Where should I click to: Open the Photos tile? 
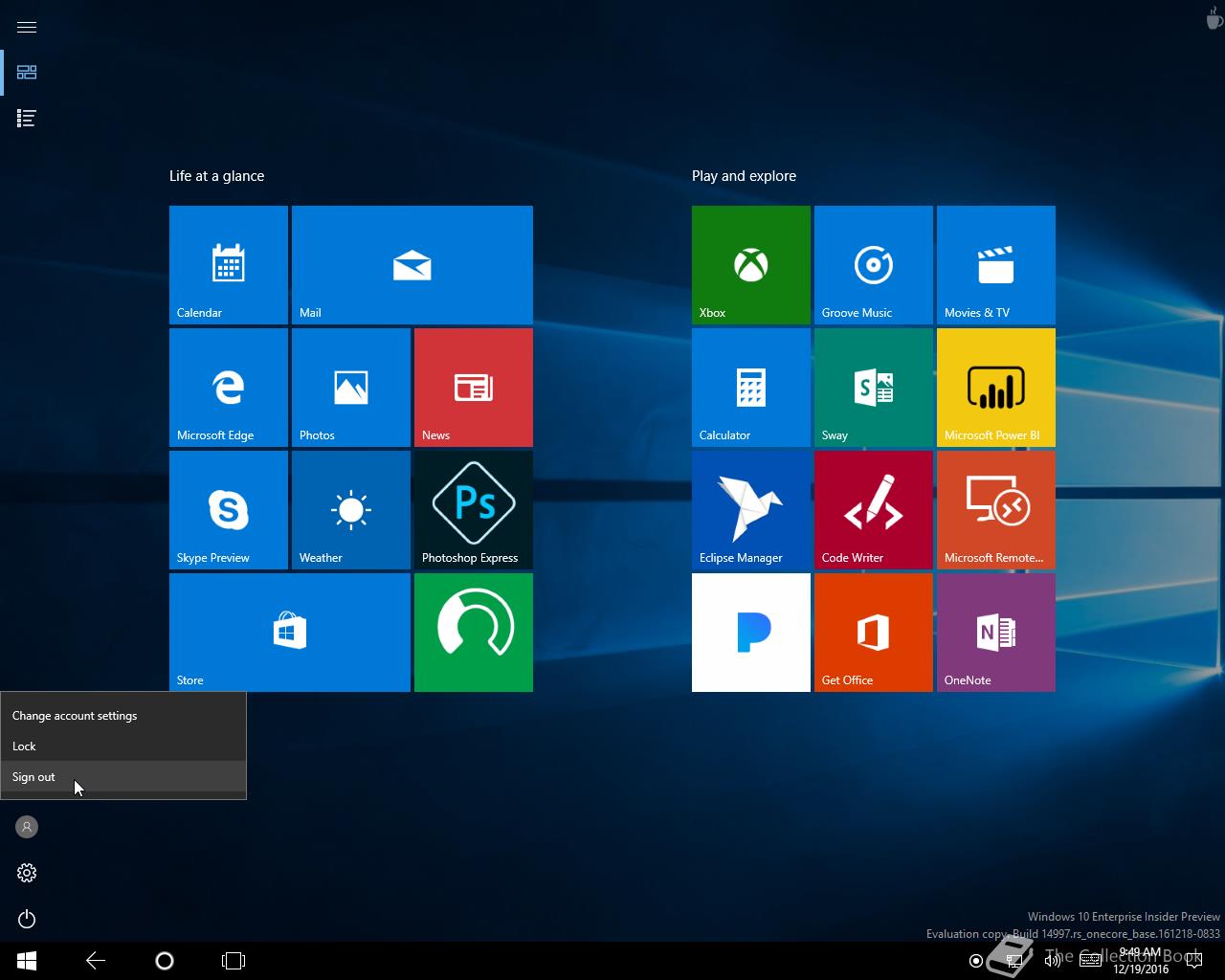tap(351, 388)
